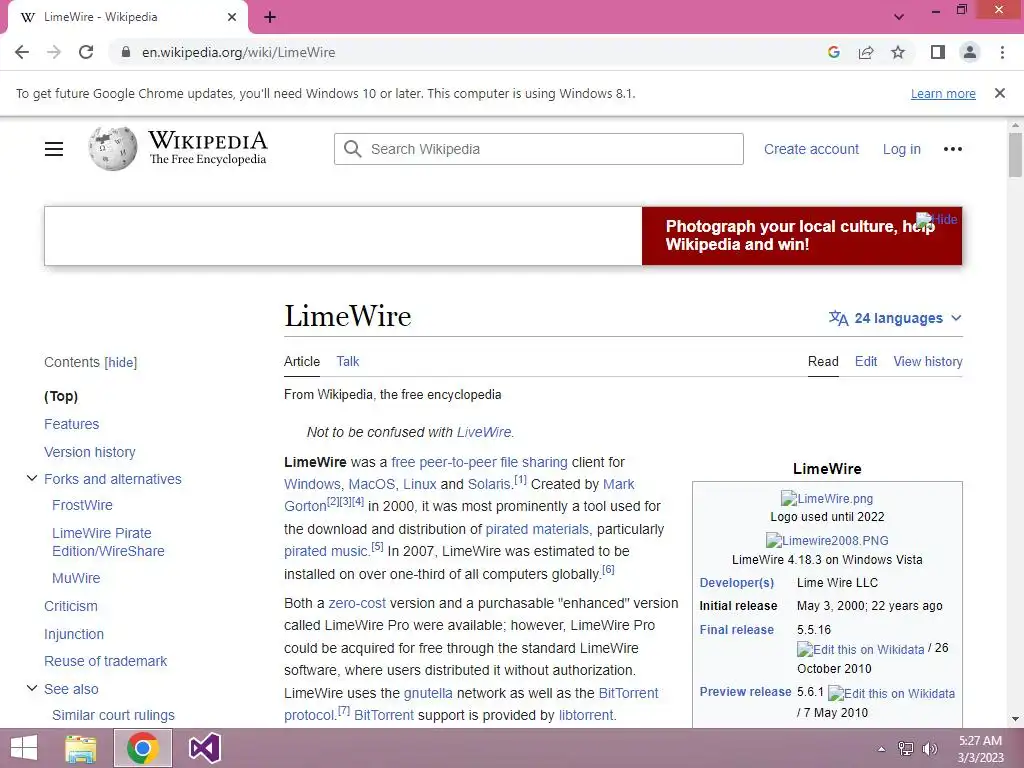Go back to the previous page
Screen dimensions: 1024x768
click(22, 52)
